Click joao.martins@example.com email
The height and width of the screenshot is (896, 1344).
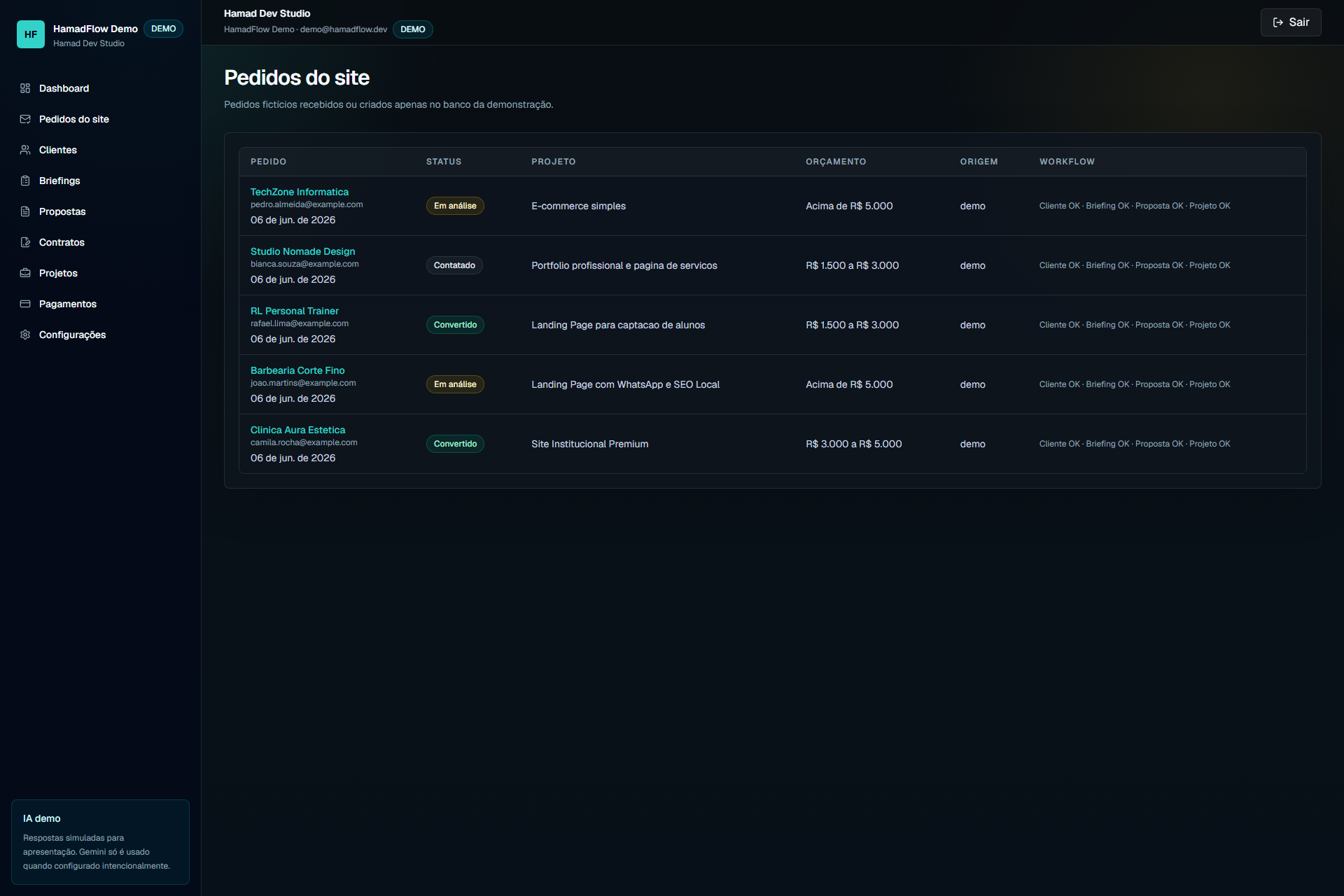click(303, 383)
